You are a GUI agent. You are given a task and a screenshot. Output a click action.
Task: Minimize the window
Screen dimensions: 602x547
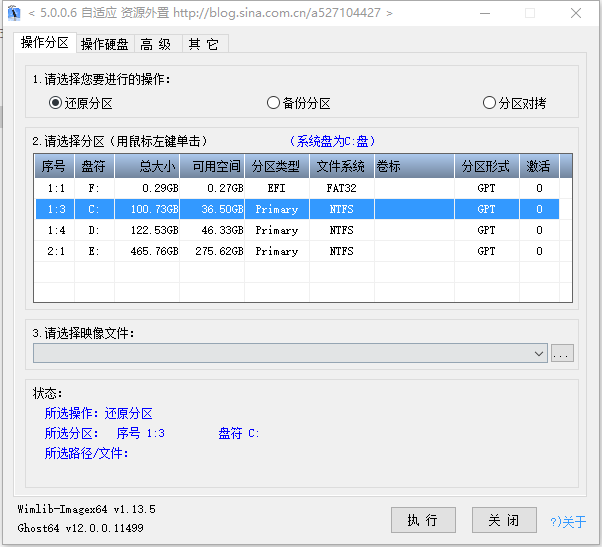(x=485, y=13)
